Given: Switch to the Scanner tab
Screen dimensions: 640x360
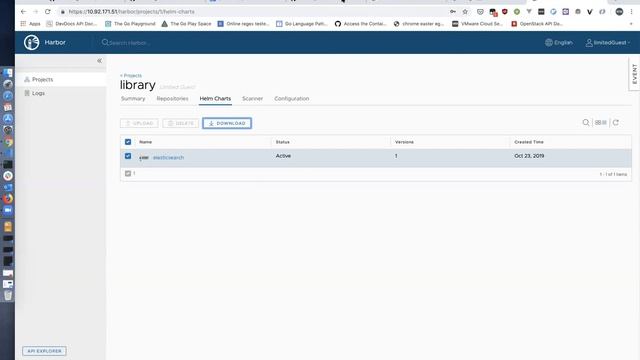Looking at the screenshot, I should click(x=252, y=99).
